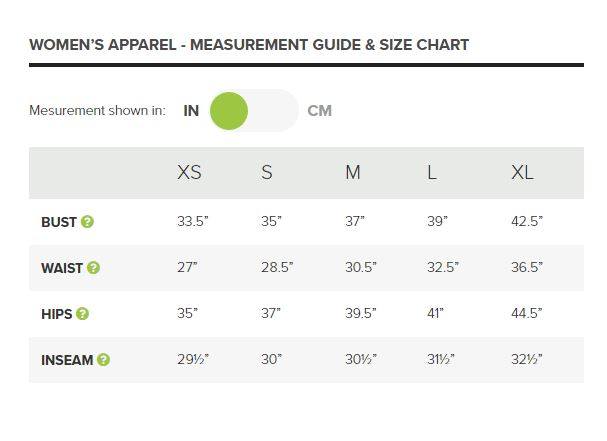This screenshot has height=441, width=607.
Task: Show the INSEAM measuring tip icon
Action: (x=104, y=360)
